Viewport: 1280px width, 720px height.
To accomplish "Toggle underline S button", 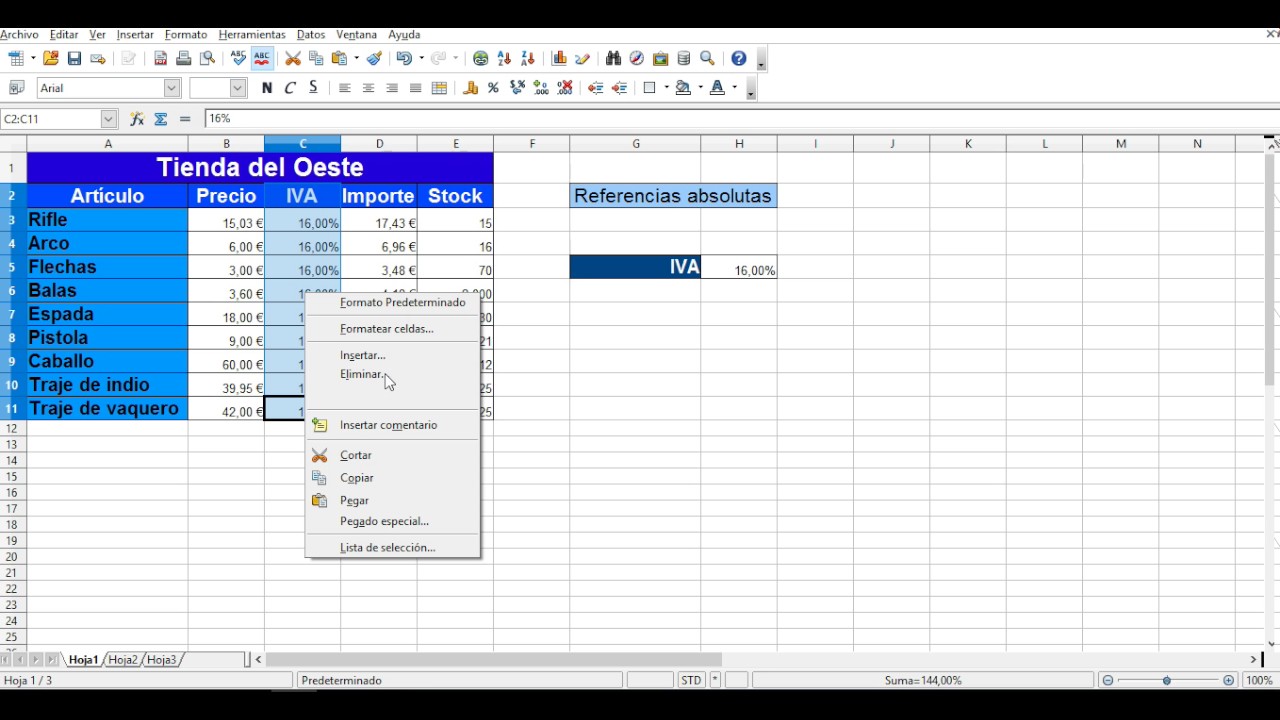I will coord(313,88).
